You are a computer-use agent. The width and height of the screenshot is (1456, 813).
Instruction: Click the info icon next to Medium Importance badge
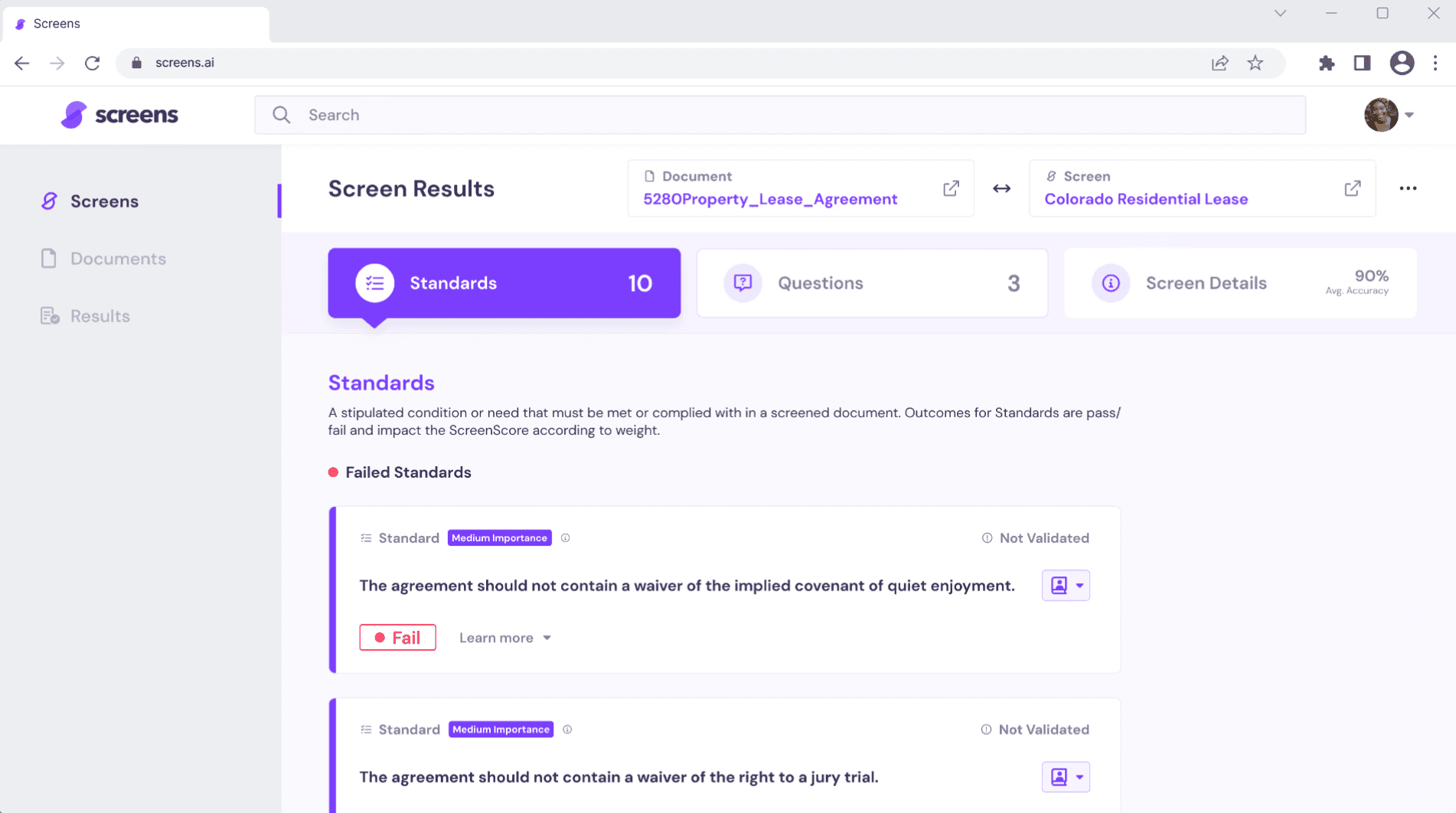[566, 537]
